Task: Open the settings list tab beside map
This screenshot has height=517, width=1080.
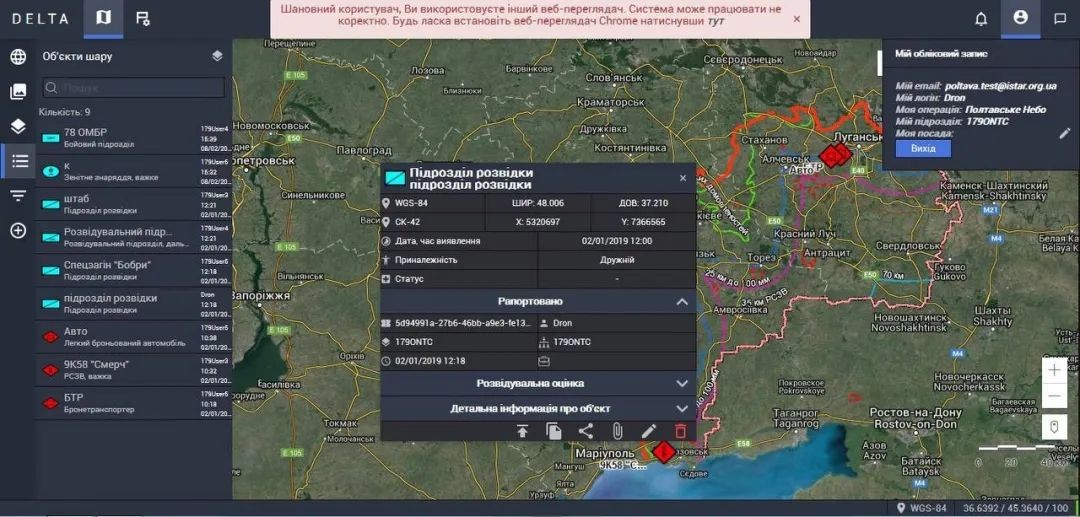Action: 143,19
